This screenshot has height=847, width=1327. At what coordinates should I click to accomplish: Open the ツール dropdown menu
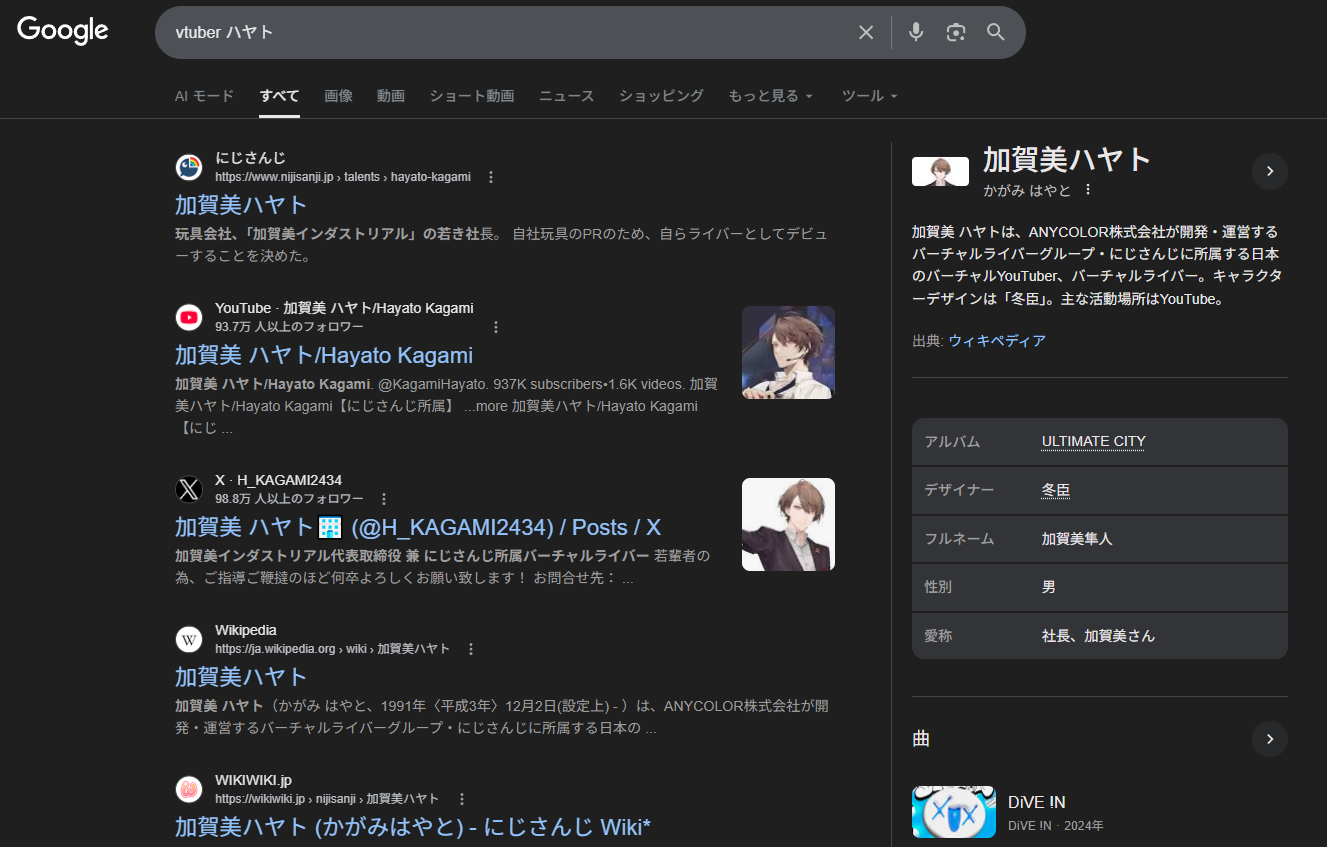click(x=869, y=96)
